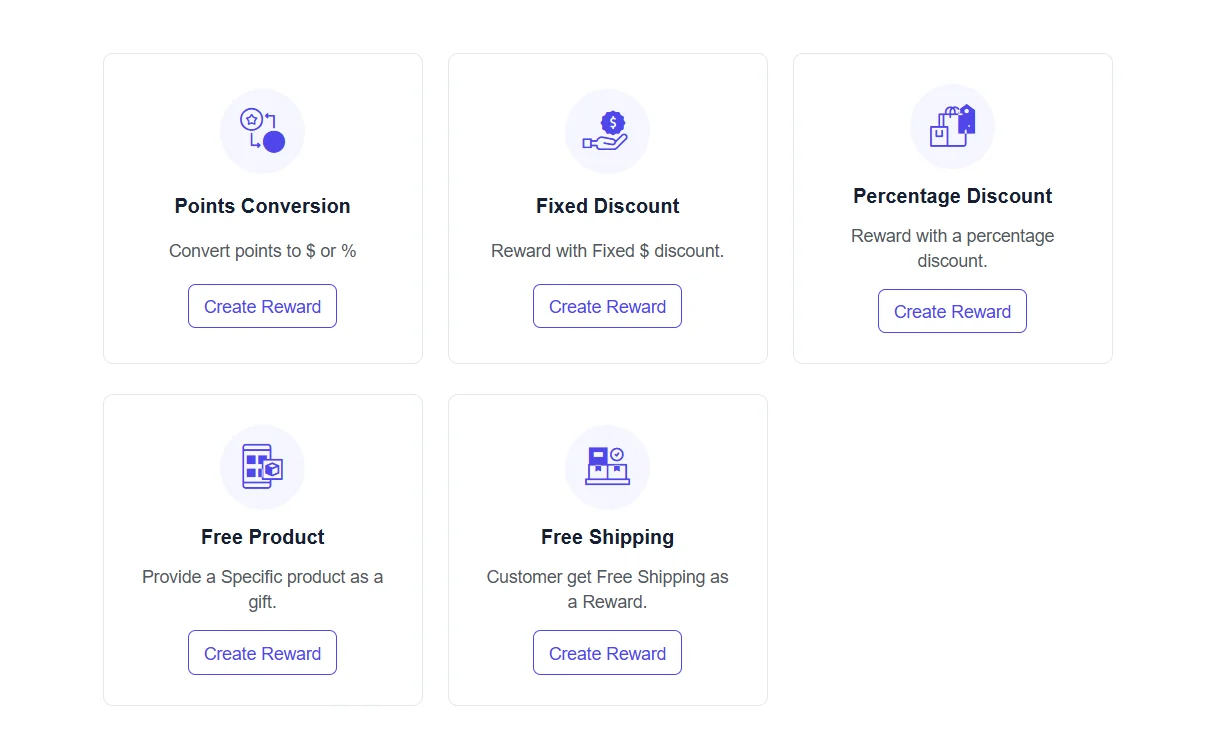The height and width of the screenshot is (750, 1205).
Task: Click 'Reward with Fixed $ discount' description
Action: (x=607, y=251)
